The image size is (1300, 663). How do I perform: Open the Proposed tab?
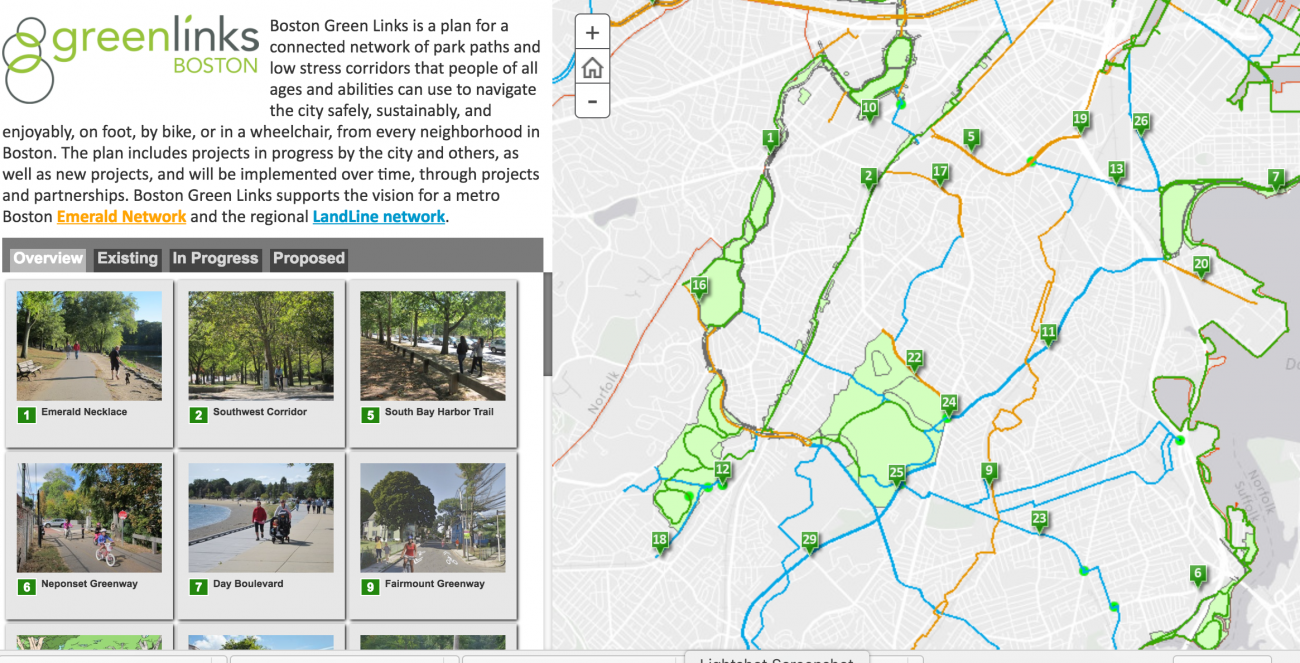309,259
